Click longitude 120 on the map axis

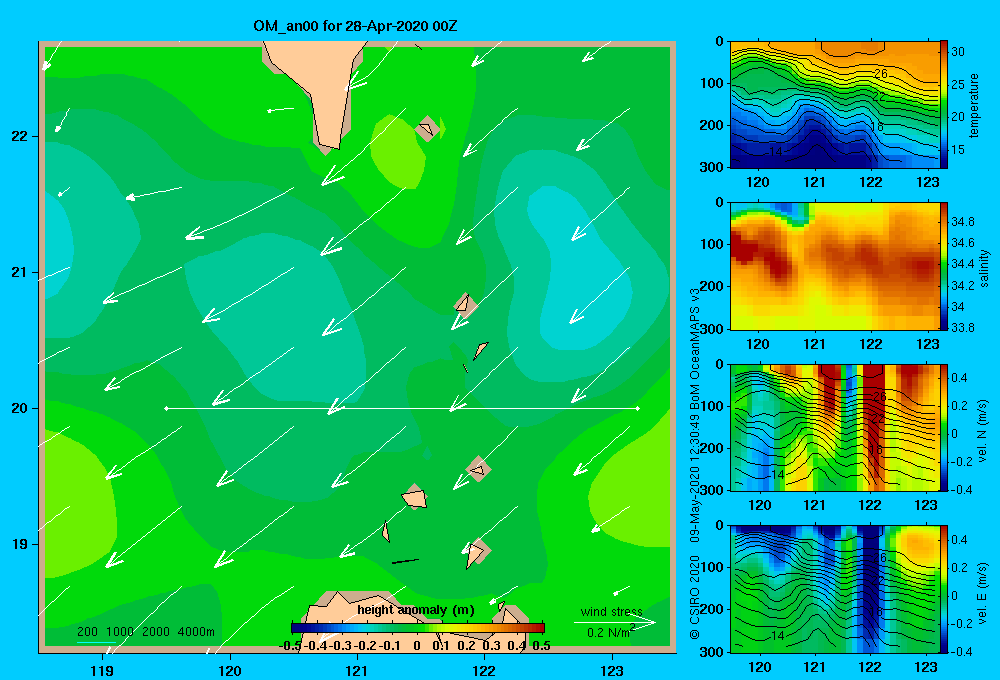(x=230, y=670)
